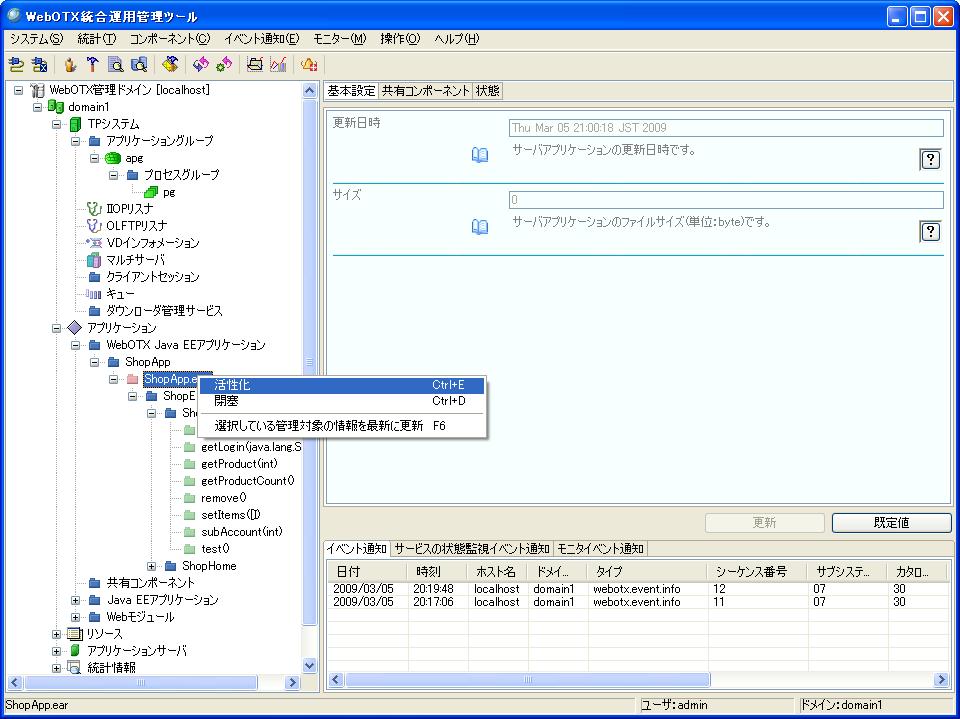The height and width of the screenshot is (719, 960).
Task: Click the hammer toolbar icon
Action: 93,65
